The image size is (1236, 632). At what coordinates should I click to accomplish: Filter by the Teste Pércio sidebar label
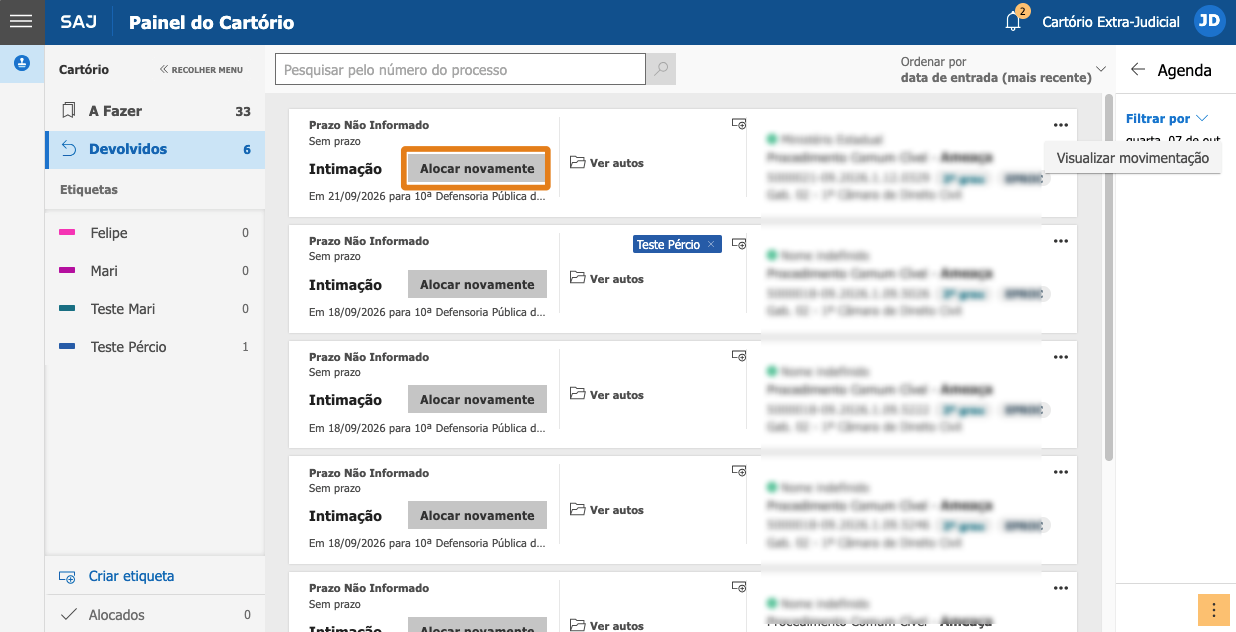(x=155, y=347)
